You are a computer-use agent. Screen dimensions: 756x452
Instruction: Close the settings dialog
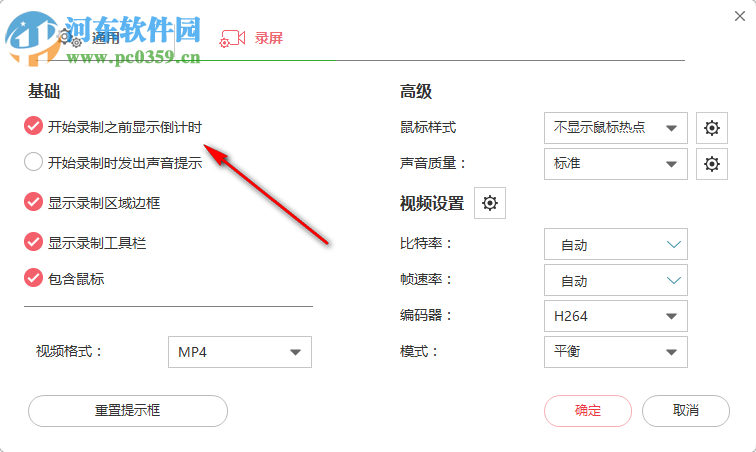pos(740,16)
